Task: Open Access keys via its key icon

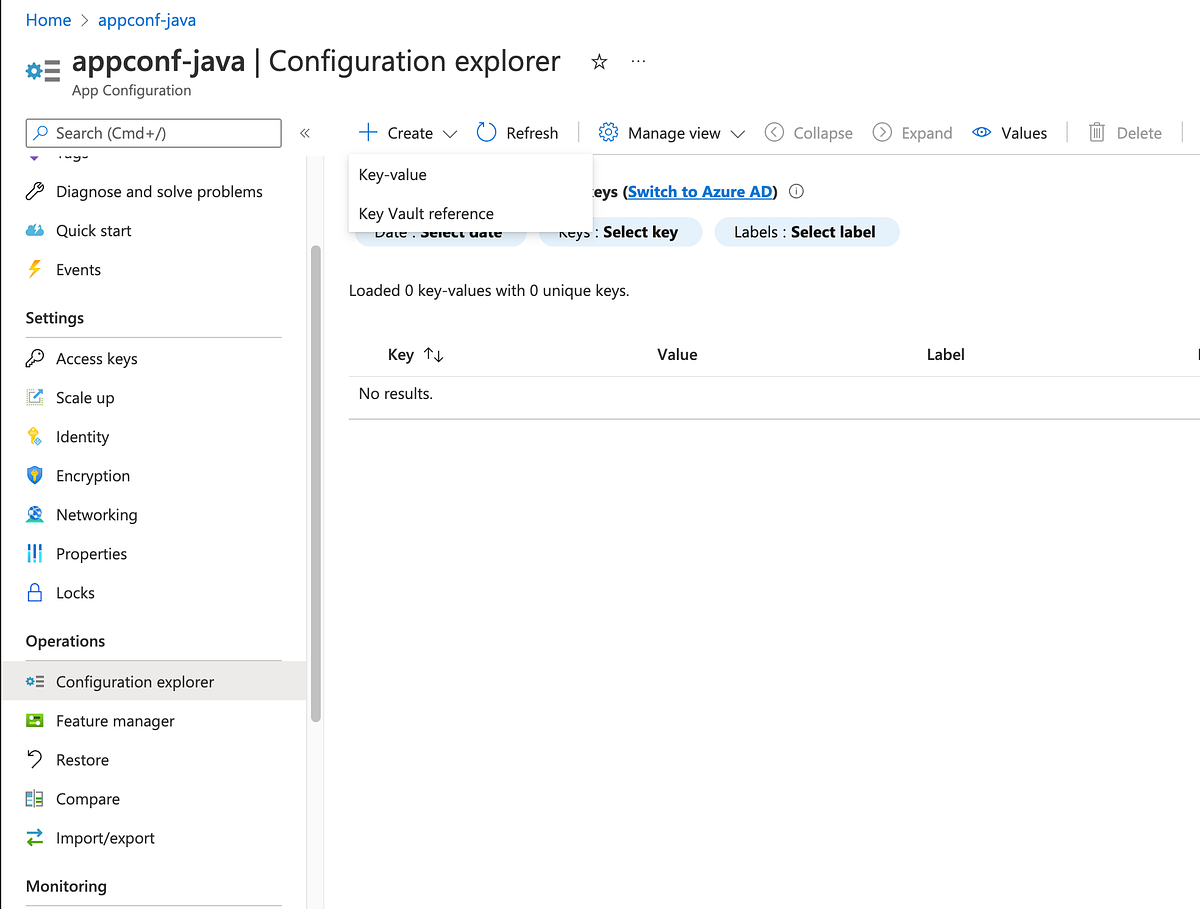Action: (35, 359)
